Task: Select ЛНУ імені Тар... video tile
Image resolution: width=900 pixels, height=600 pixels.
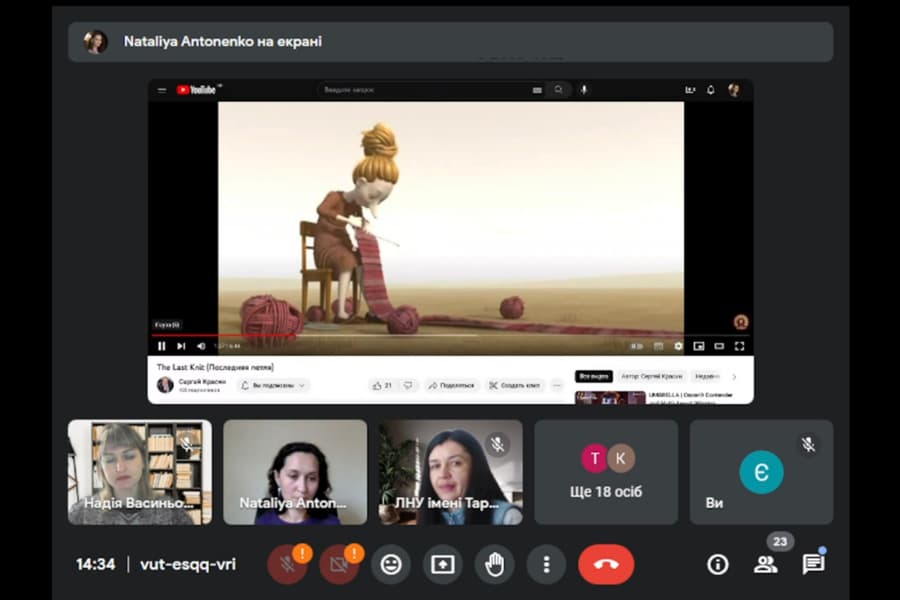Action: (451, 472)
